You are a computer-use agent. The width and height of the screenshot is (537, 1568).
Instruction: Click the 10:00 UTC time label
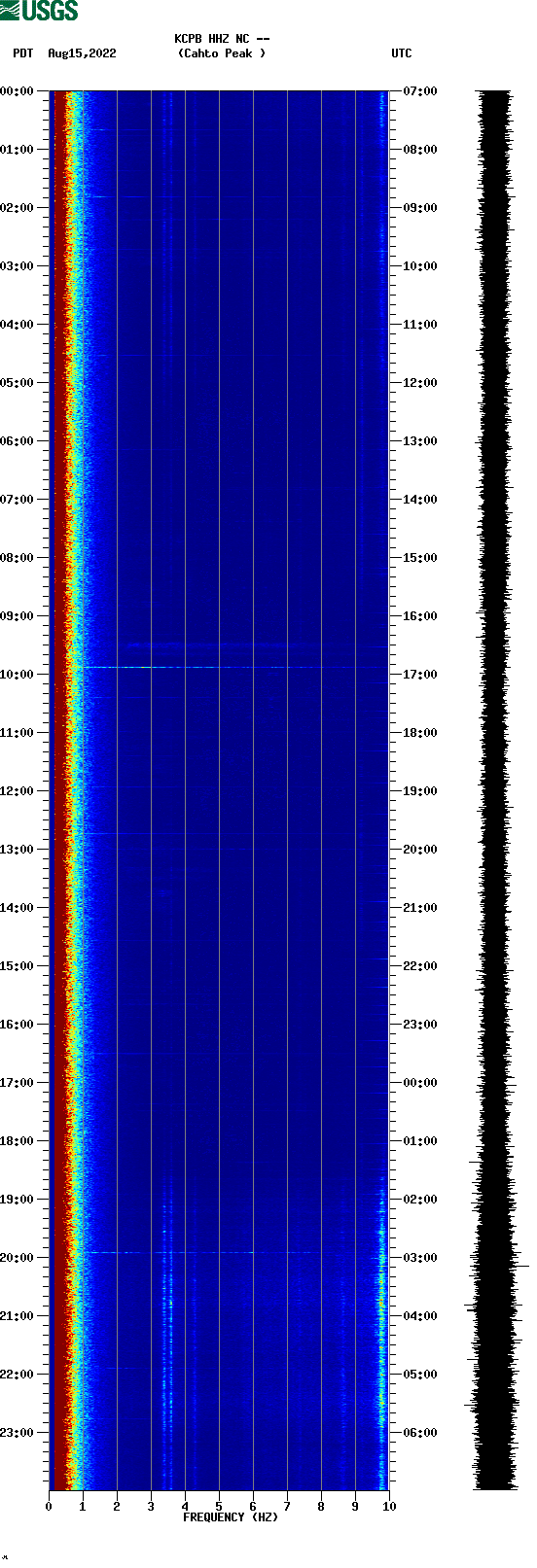tap(420, 266)
